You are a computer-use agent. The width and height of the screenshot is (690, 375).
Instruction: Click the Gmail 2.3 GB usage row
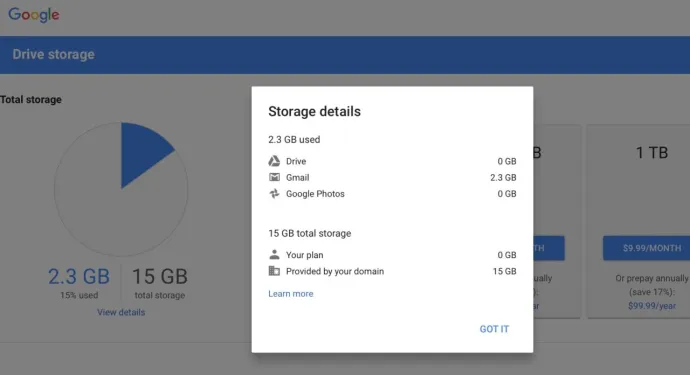392,177
